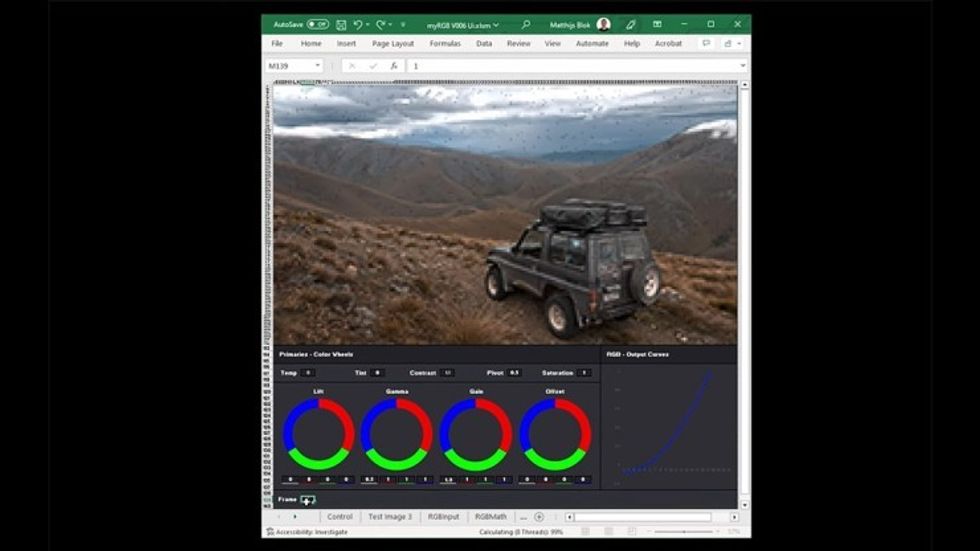The width and height of the screenshot is (980, 551).
Task: Open the Undo history dropdown arrow
Action: coord(368,24)
